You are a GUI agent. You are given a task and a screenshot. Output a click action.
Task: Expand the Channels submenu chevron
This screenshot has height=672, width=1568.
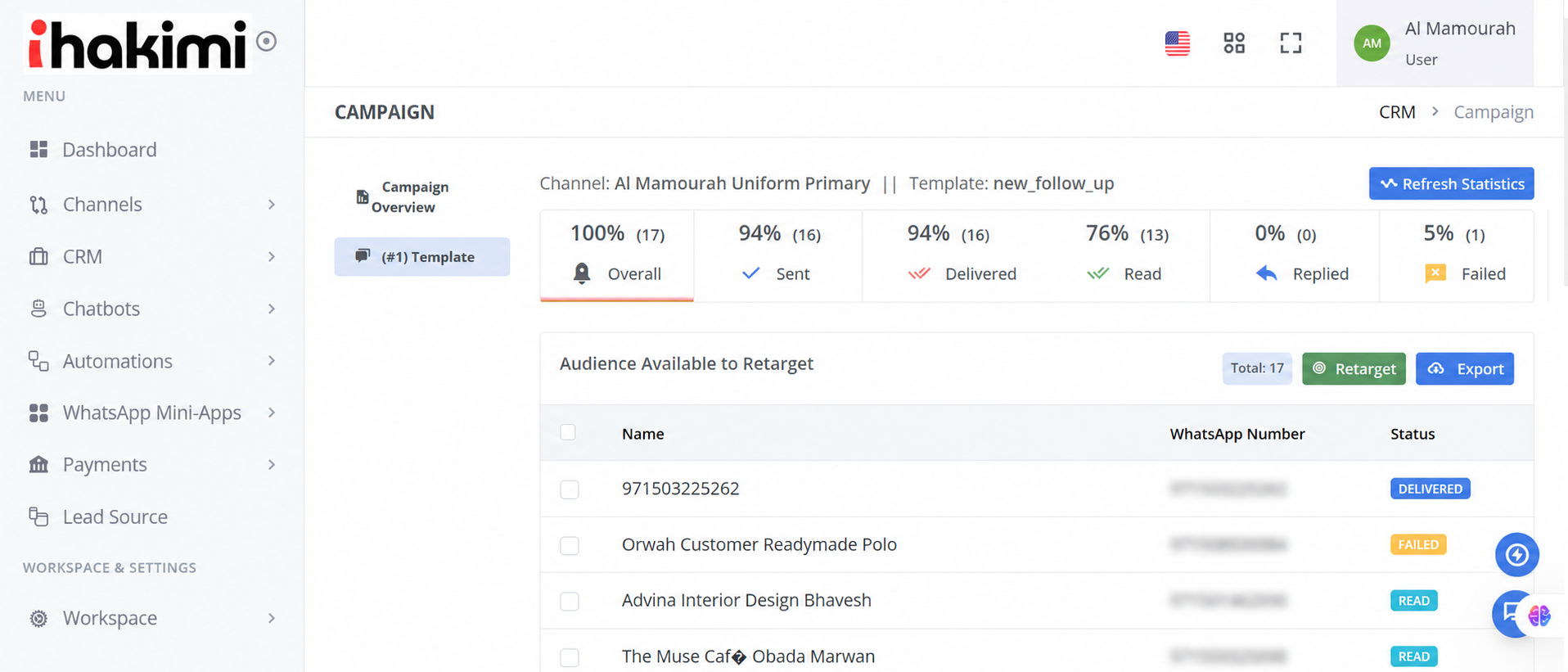(x=272, y=205)
